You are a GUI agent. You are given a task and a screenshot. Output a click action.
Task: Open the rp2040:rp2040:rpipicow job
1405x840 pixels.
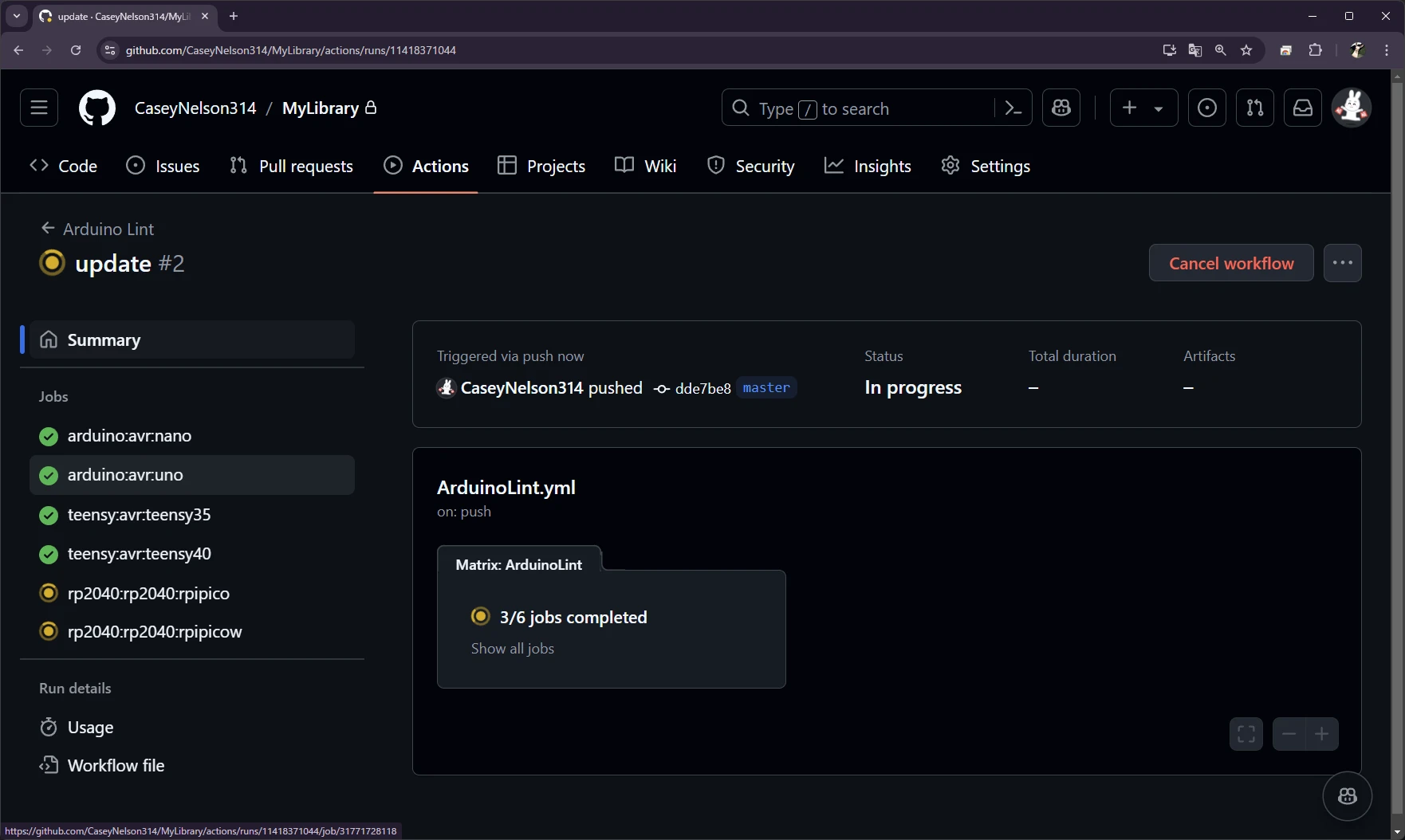click(192, 632)
